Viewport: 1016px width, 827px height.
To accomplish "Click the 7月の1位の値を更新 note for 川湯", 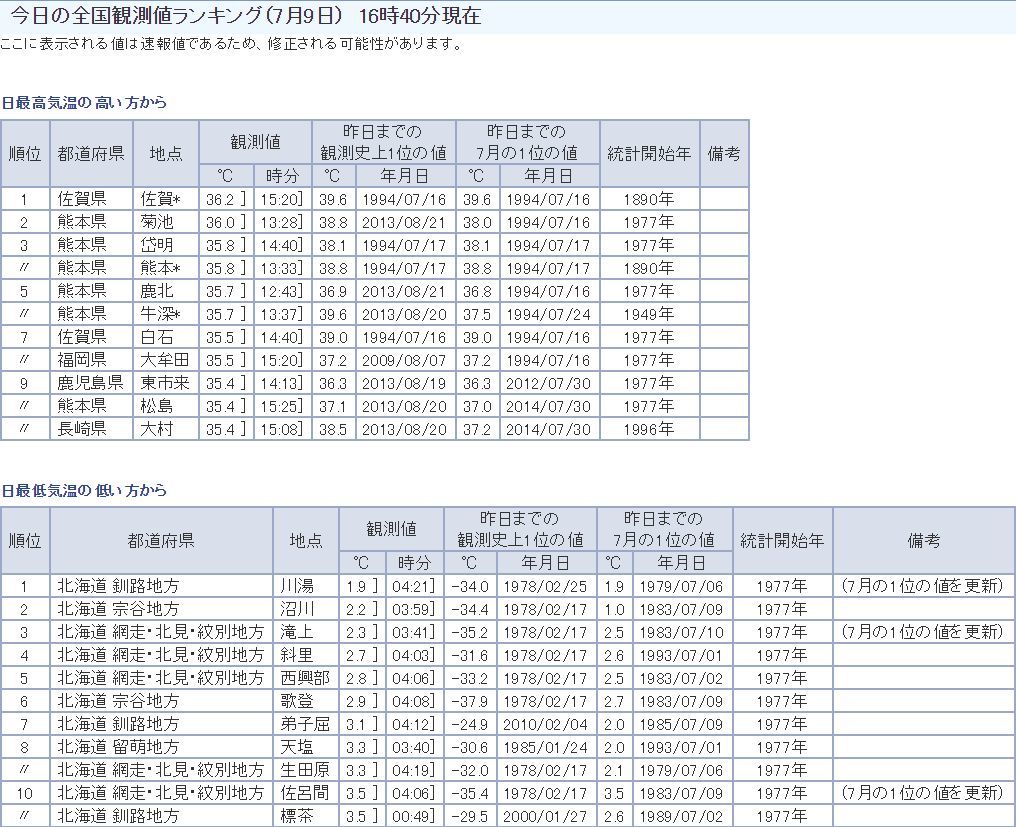I will pyautogui.click(x=922, y=586).
